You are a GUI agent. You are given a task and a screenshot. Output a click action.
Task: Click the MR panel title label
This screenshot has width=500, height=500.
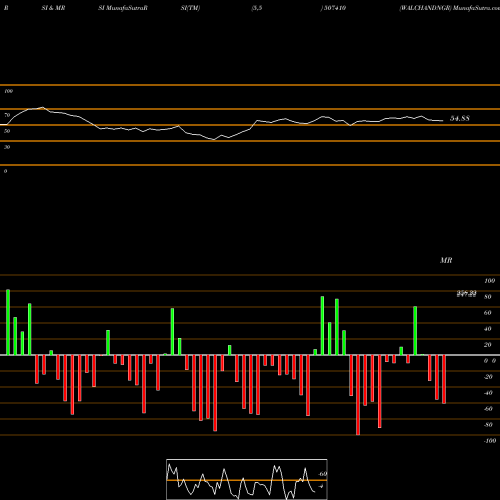tap(446, 260)
